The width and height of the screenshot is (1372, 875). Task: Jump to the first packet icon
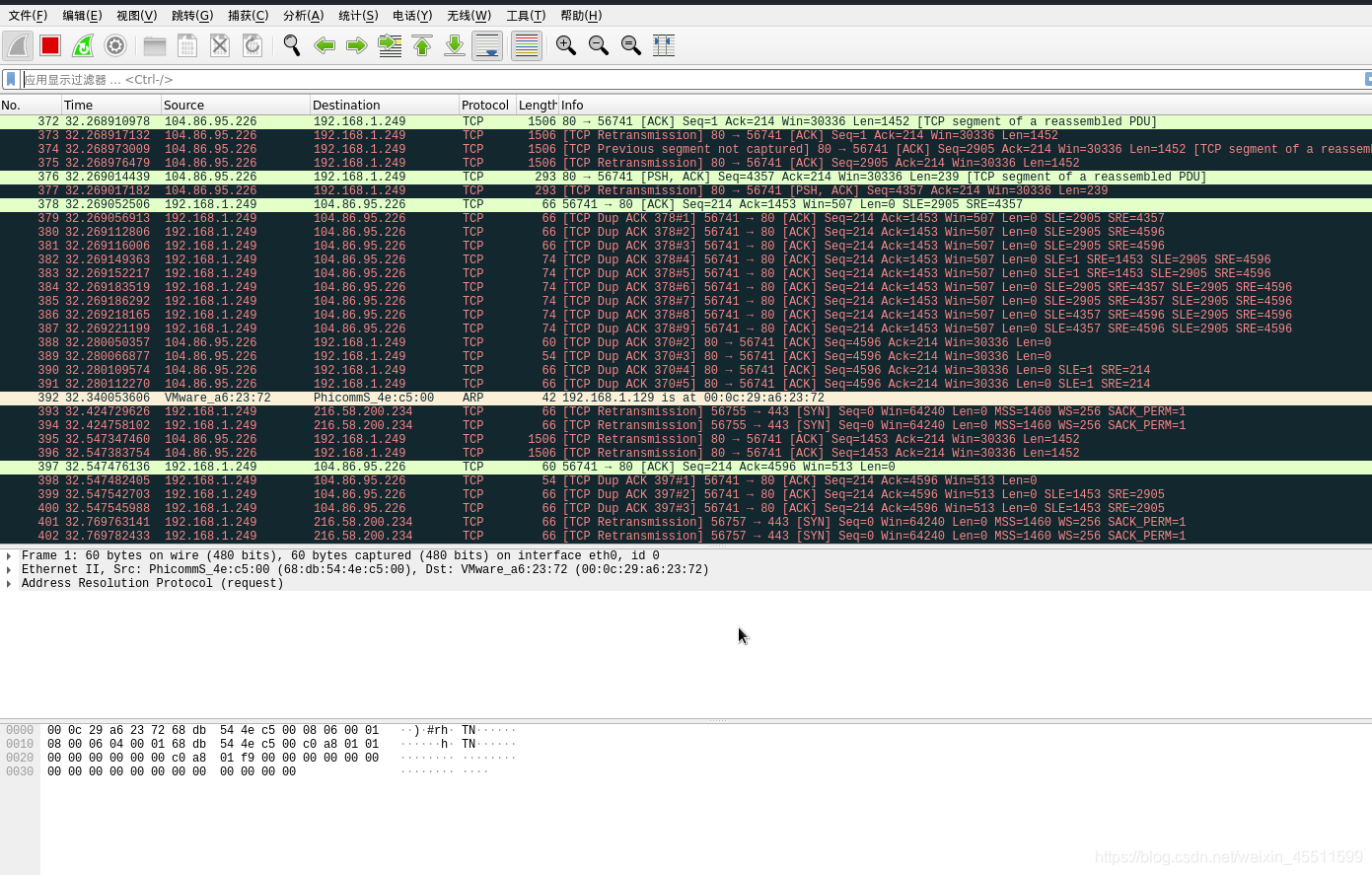(422, 45)
